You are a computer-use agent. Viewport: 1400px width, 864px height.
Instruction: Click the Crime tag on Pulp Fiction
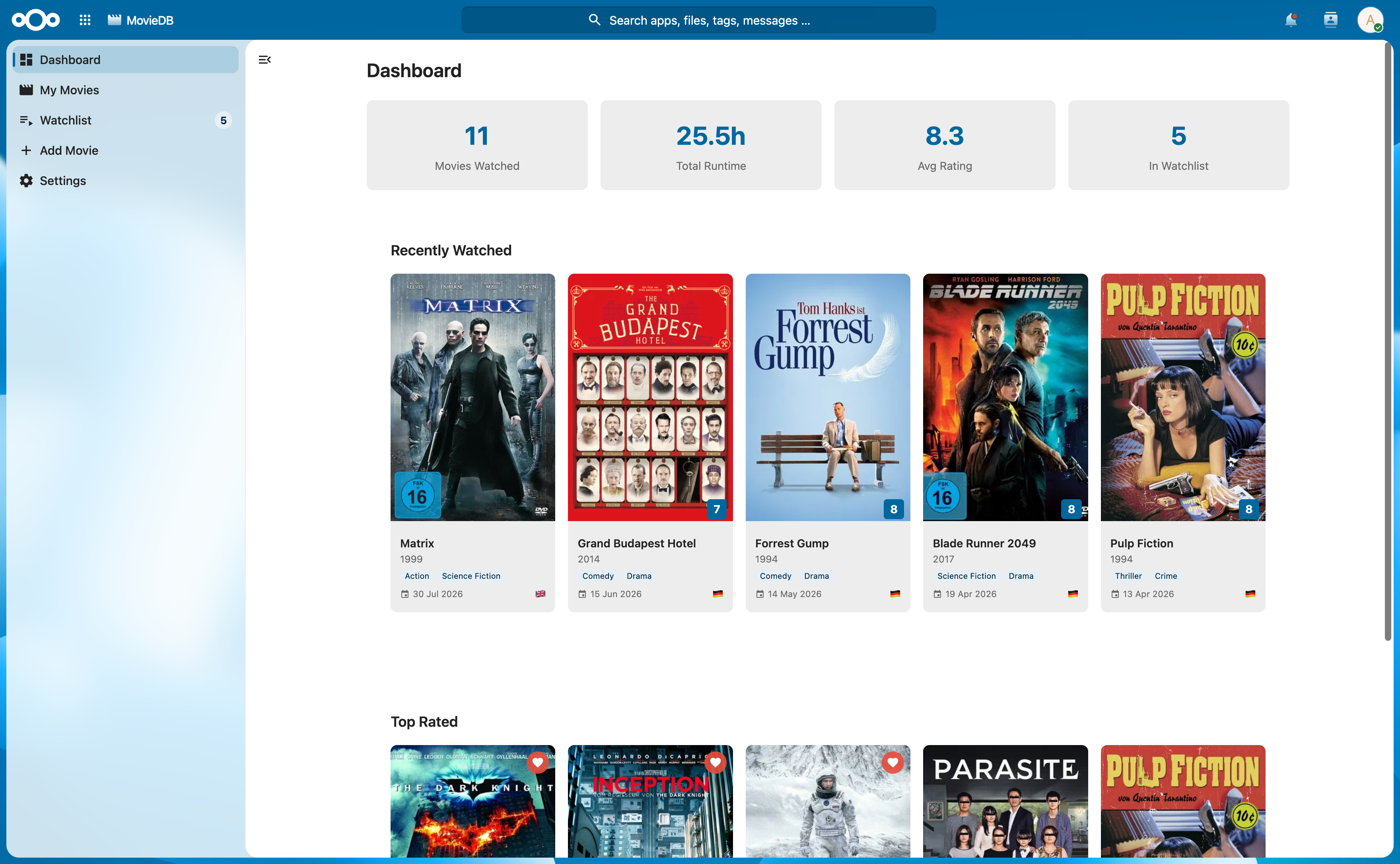tap(1166, 576)
